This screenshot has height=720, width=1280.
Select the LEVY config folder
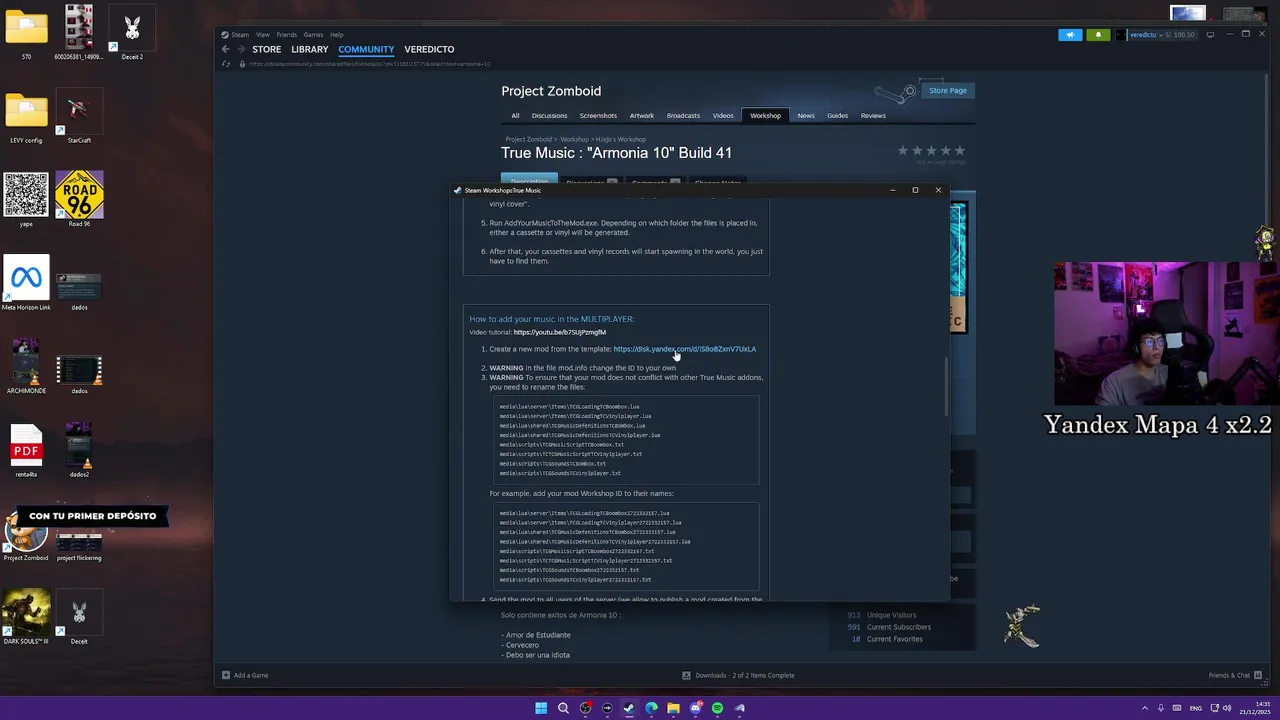tap(26, 117)
